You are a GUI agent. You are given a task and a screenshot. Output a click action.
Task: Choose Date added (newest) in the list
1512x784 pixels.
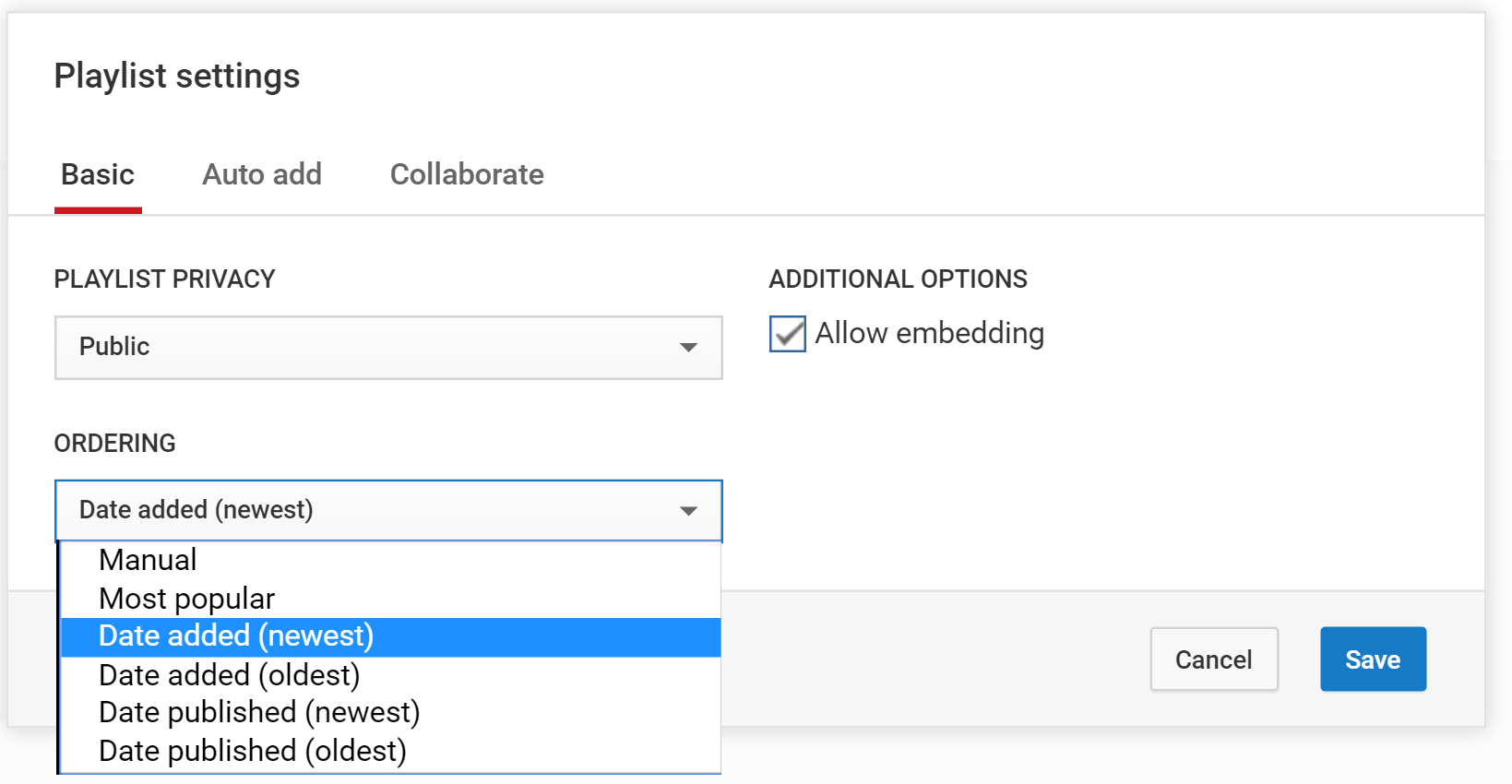pyautogui.click(x=390, y=636)
